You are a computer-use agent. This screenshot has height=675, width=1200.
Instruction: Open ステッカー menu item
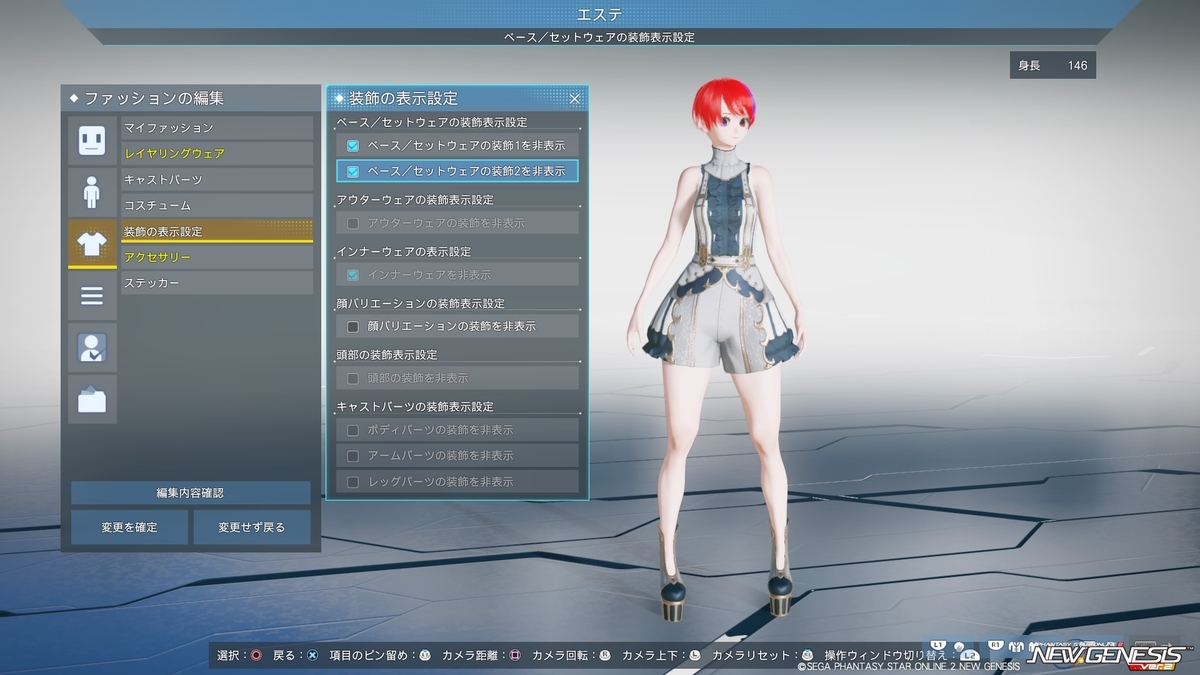(217, 284)
